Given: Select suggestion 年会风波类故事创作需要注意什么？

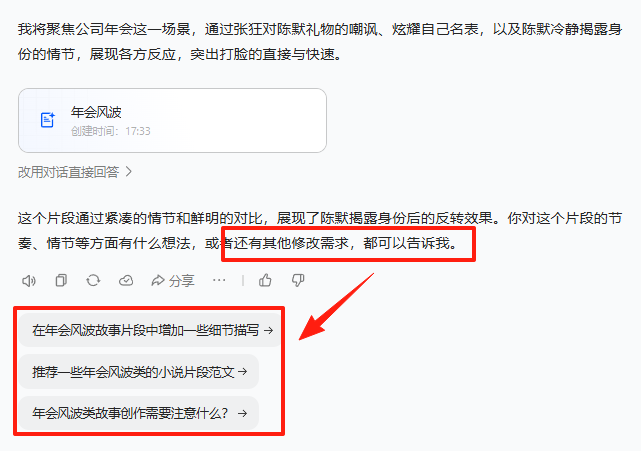Looking at the screenshot, I should click(139, 413).
